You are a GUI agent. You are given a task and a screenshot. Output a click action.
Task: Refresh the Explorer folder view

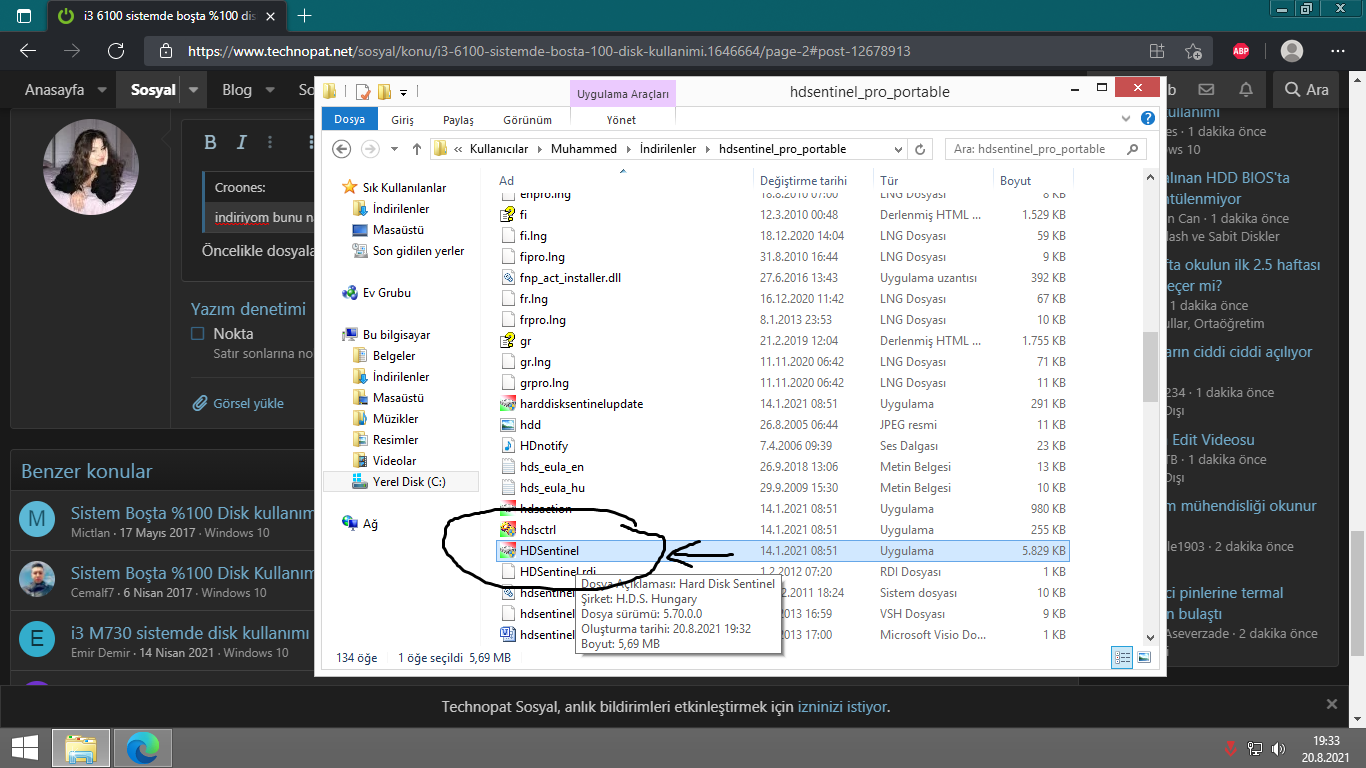(922, 149)
